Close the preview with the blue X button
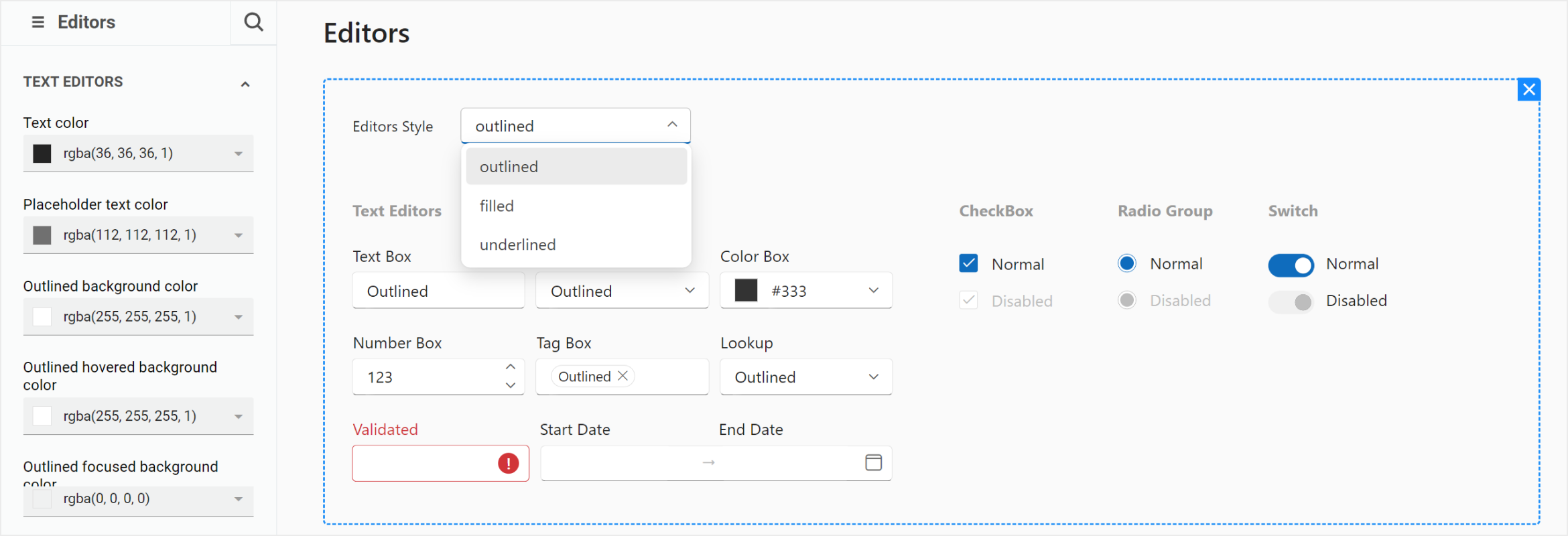Viewport: 1568px width, 536px height. point(1528,89)
